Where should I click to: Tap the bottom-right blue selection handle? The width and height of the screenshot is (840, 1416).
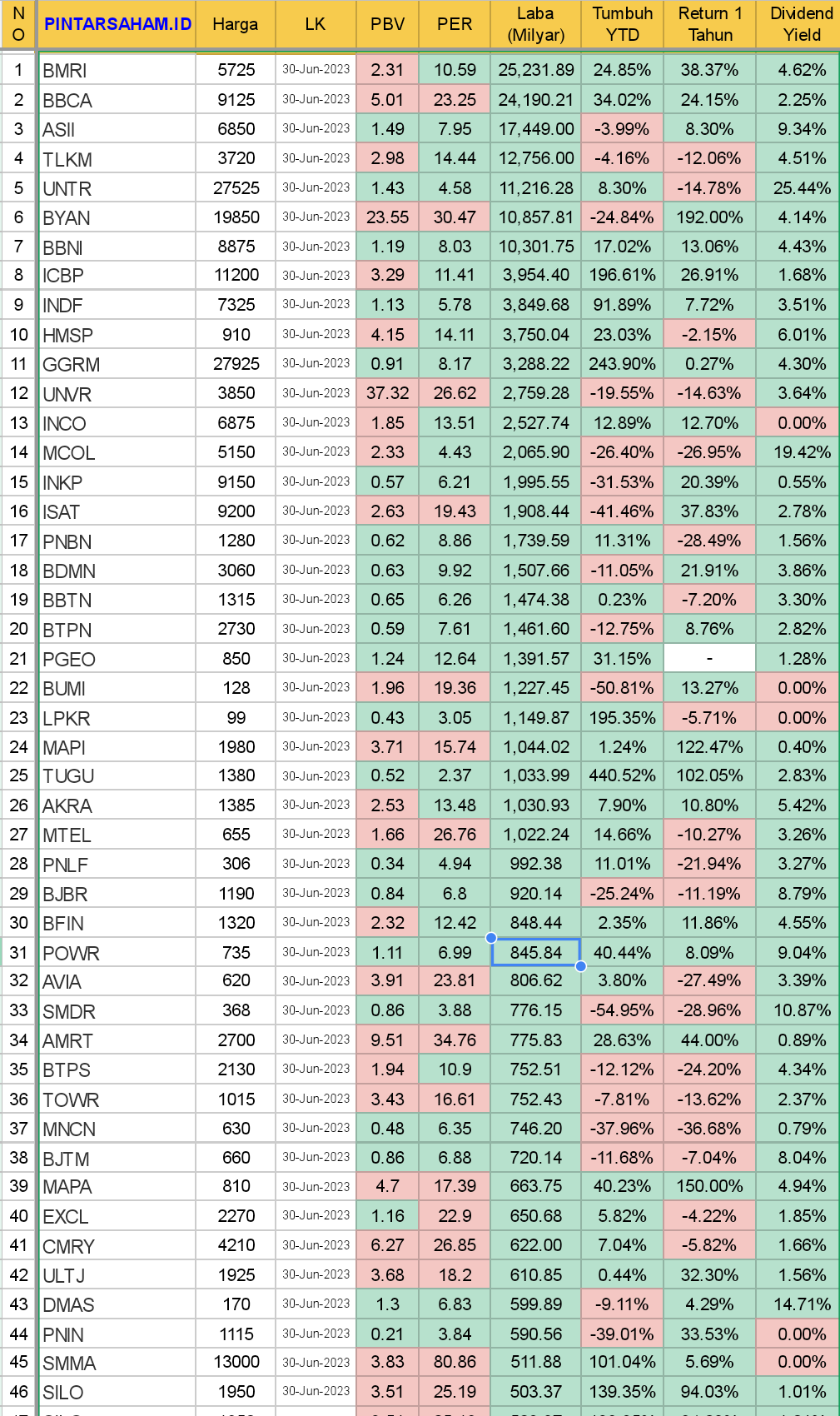(x=580, y=966)
